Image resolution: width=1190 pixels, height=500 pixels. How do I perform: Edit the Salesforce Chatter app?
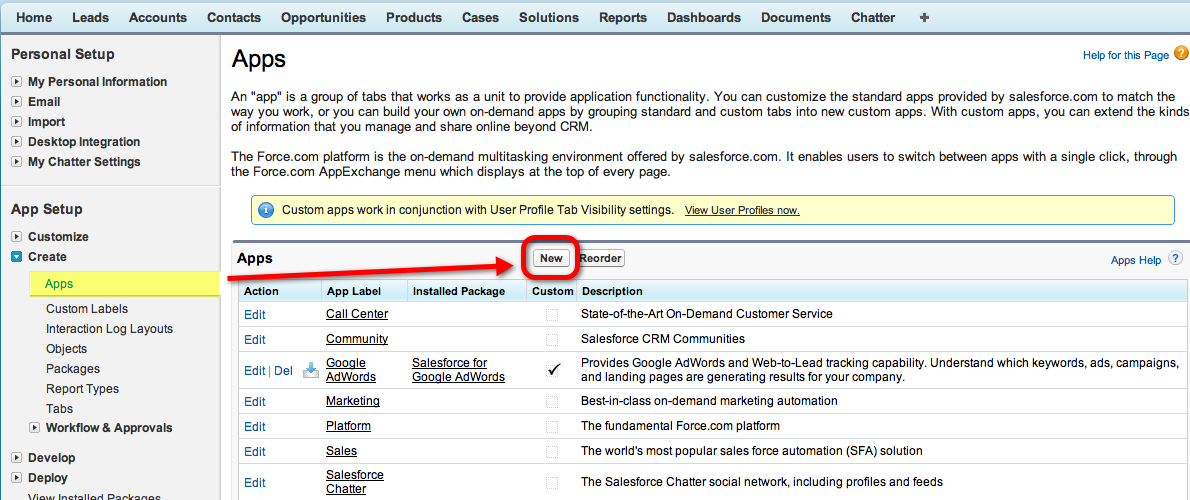pos(255,483)
